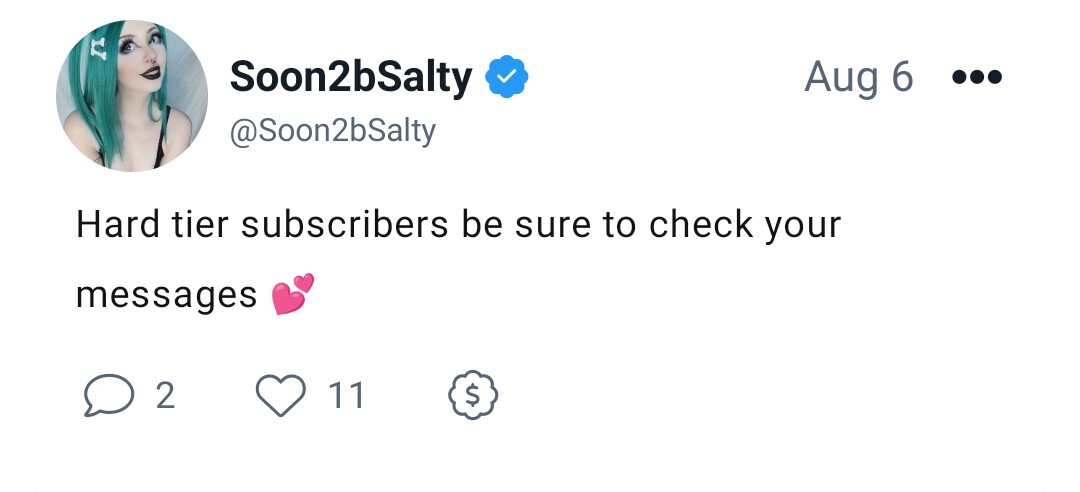The height and width of the screenshot is (492, 1080).
Task: Click the words "check your" in the post
Action: pos(745,226)
